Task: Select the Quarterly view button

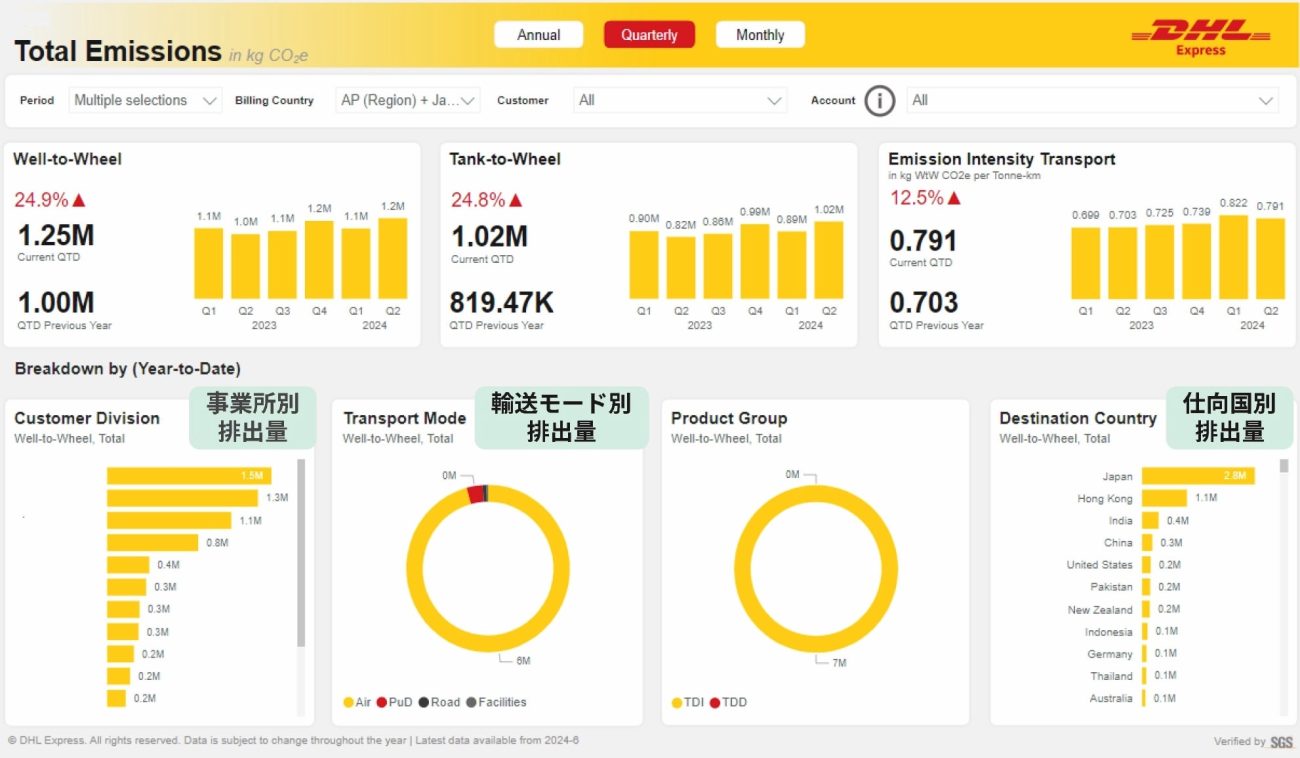Action: tap(649, 35)
